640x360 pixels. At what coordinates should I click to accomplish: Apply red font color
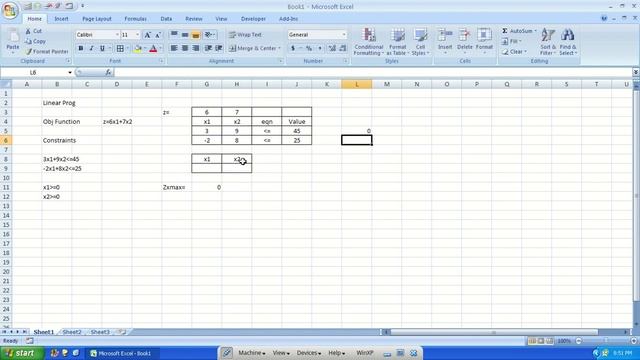(x=153, y=49)
